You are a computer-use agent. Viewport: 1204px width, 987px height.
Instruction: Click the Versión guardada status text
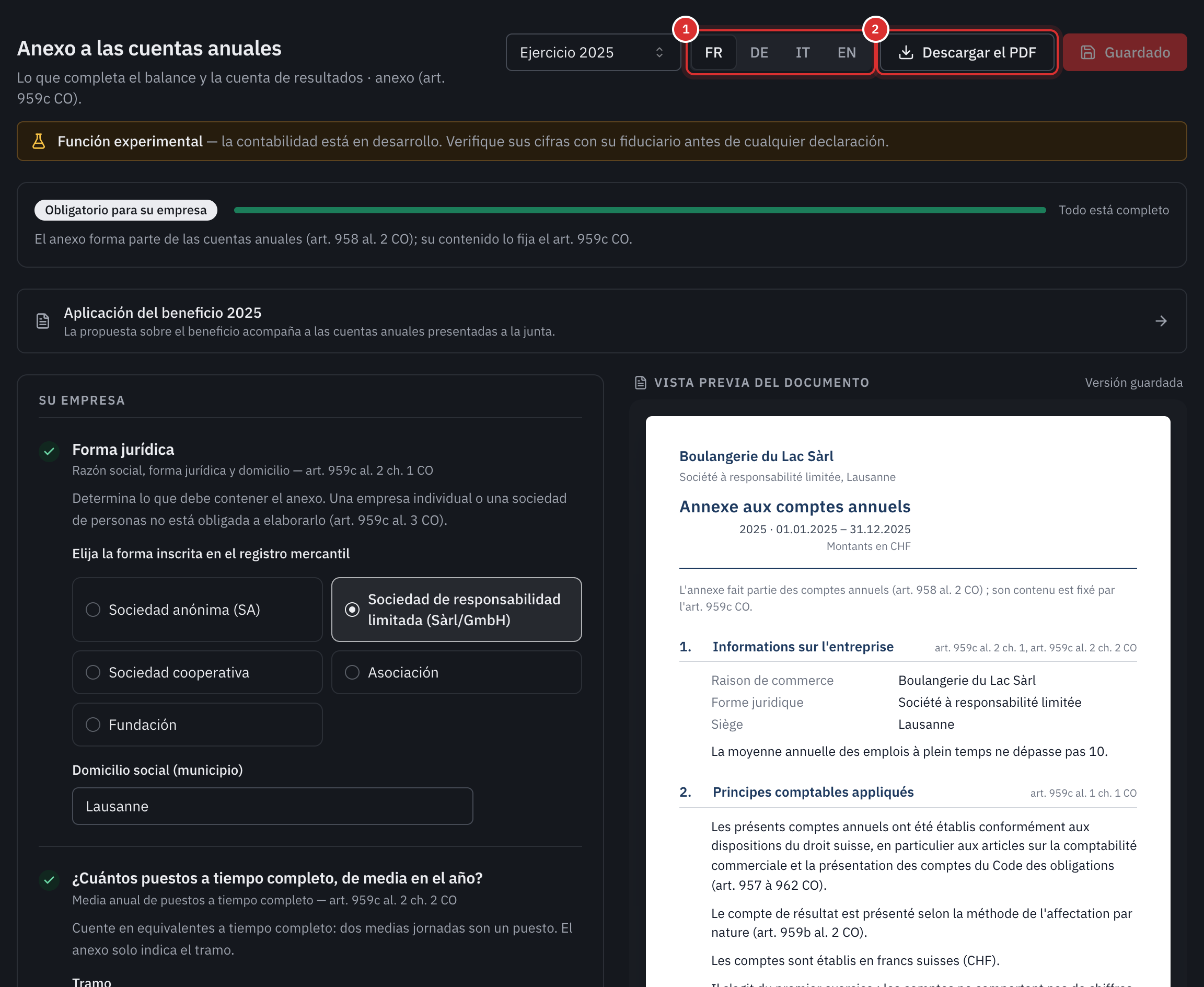tap(1133, 383)
